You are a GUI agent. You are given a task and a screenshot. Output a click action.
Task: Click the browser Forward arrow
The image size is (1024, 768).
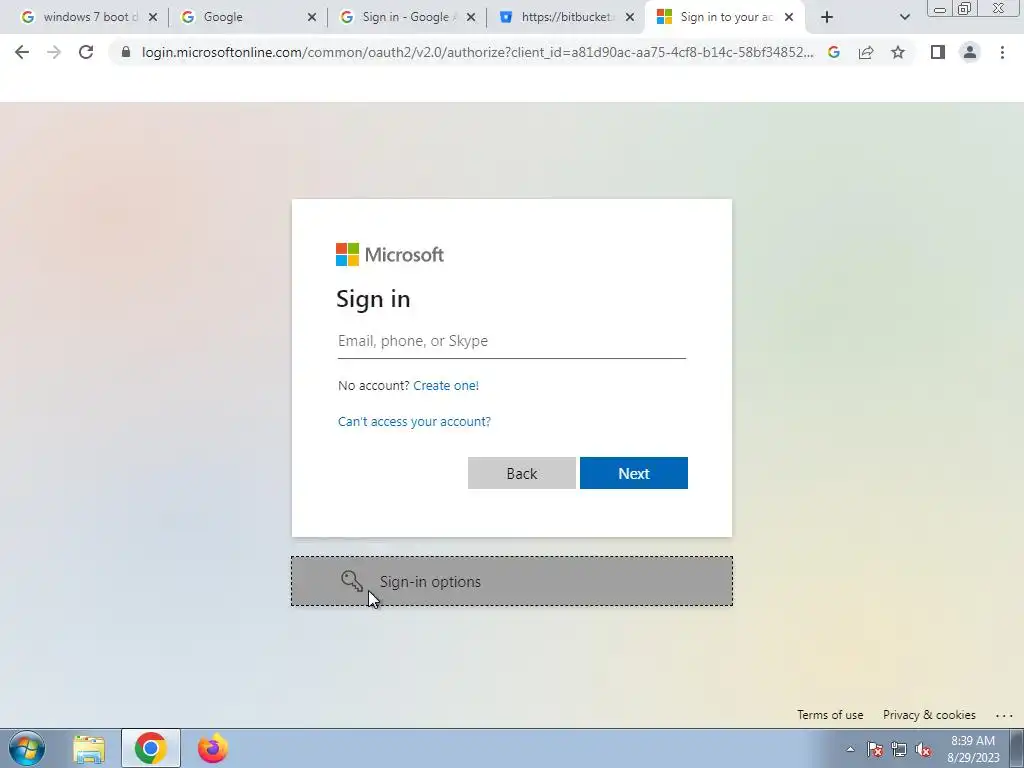click(54, 52)
